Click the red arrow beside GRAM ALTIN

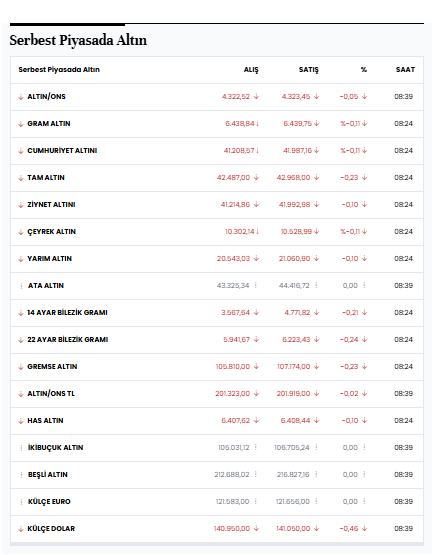click(21, 124)
